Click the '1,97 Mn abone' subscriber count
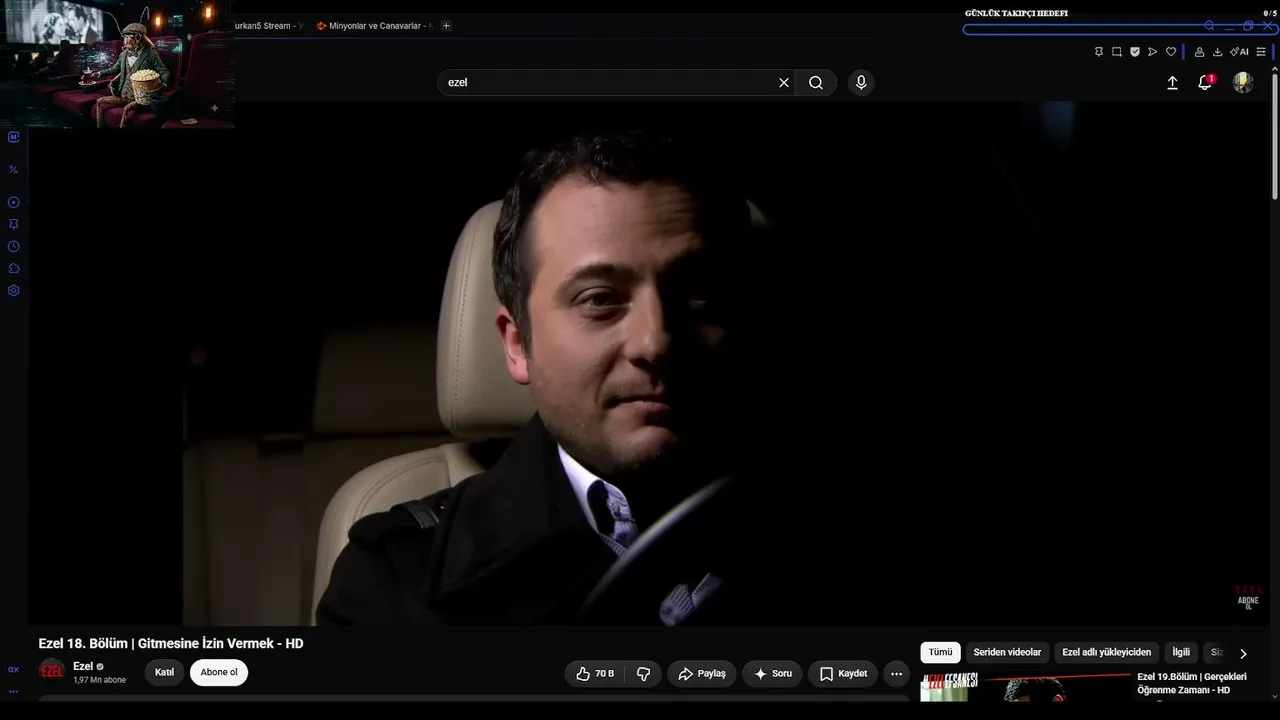The height and width of the screenshot is (720, 1280). (x=99, y=680)
